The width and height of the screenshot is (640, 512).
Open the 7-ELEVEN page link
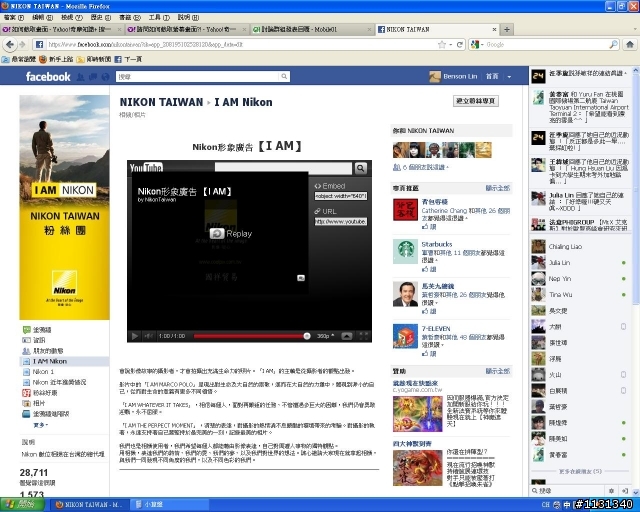436,328
